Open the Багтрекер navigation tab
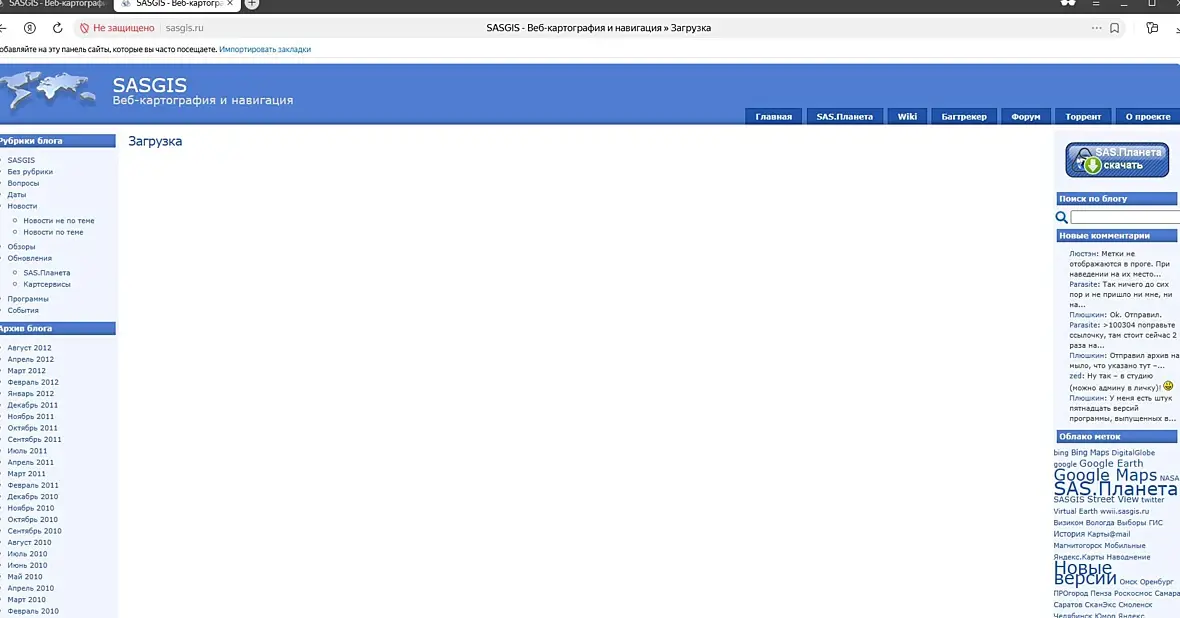 pos(963,117)
